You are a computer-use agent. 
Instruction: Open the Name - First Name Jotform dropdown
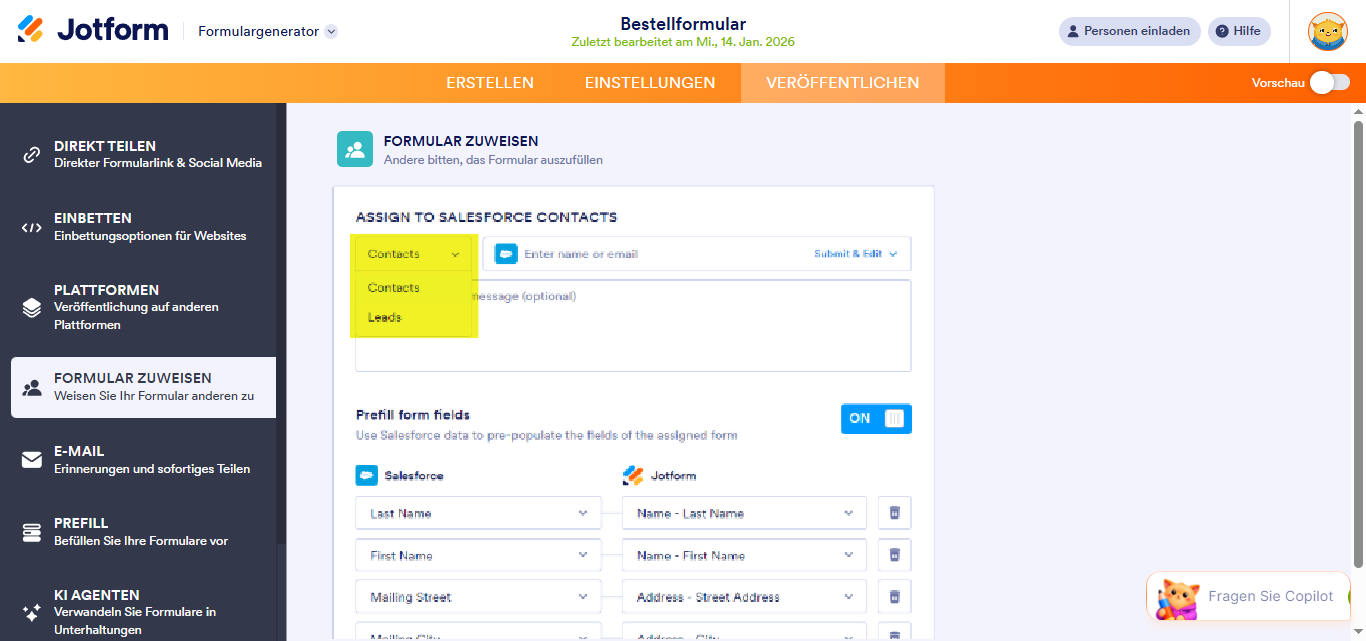pos(744,555)
